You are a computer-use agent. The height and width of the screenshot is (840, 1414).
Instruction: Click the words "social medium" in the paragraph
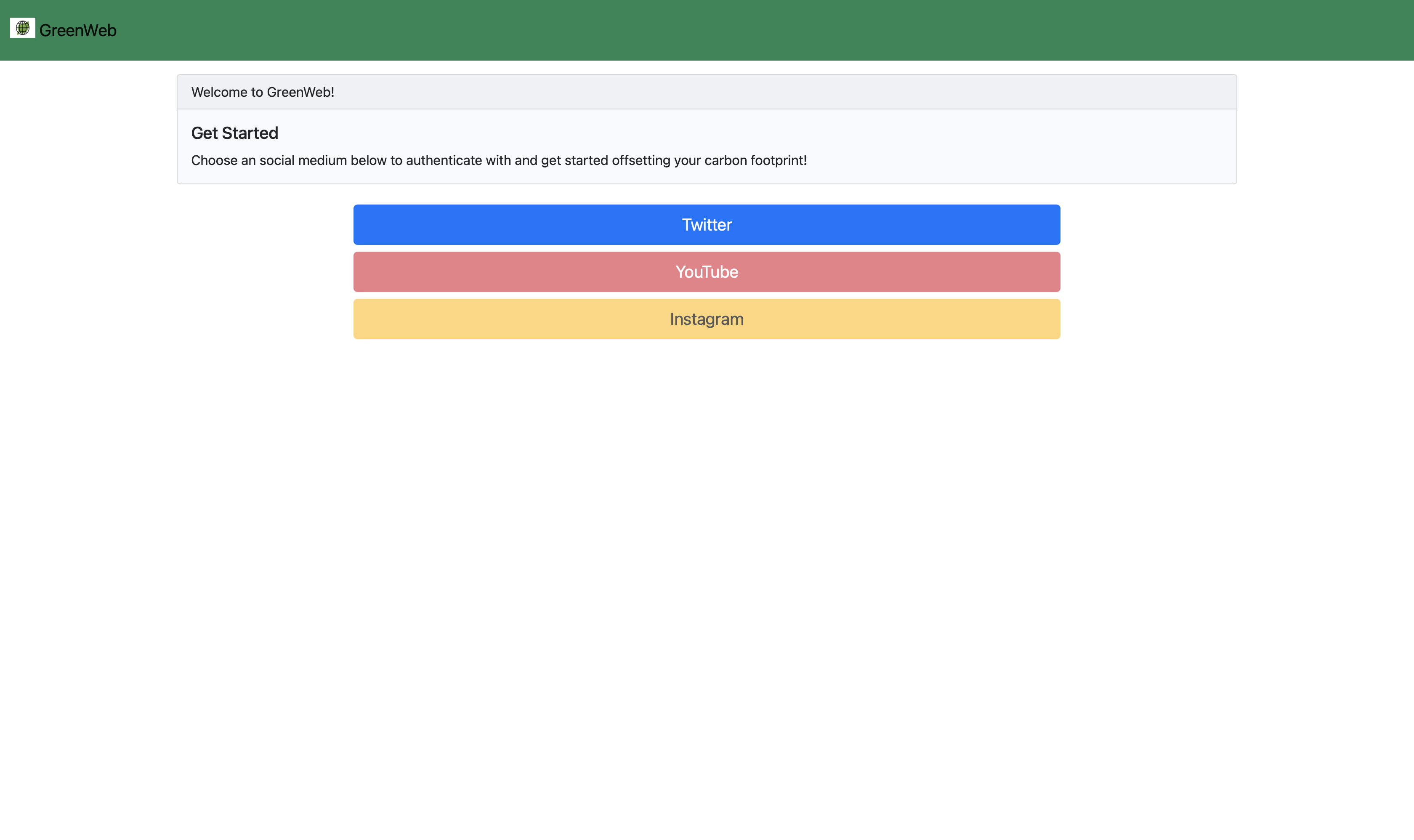click(x=303, y=161)
